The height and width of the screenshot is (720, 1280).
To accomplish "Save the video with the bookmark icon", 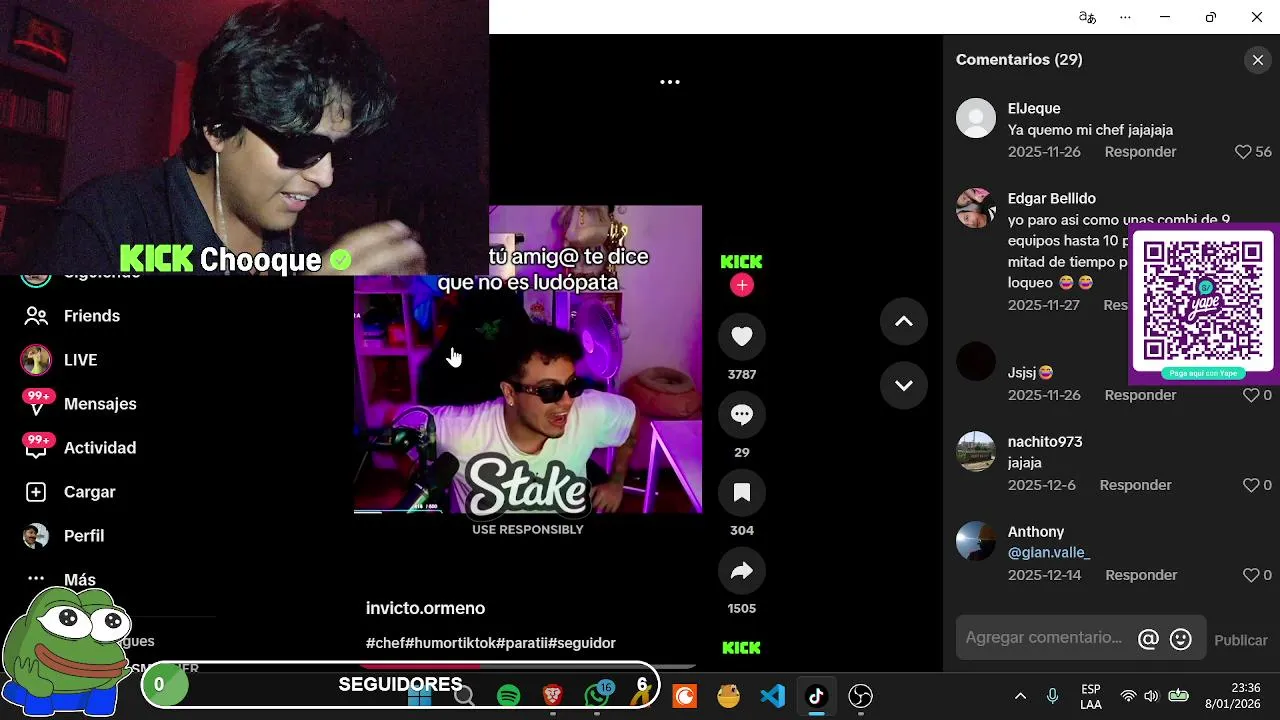I will click(742, 493).
